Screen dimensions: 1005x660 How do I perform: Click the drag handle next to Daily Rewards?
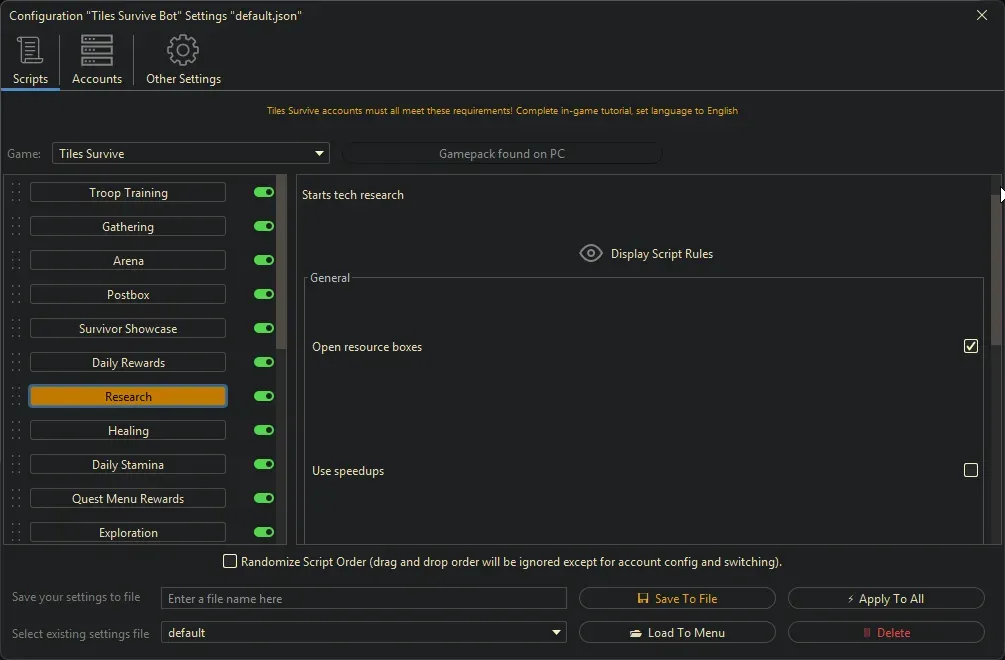pos(16,363)
